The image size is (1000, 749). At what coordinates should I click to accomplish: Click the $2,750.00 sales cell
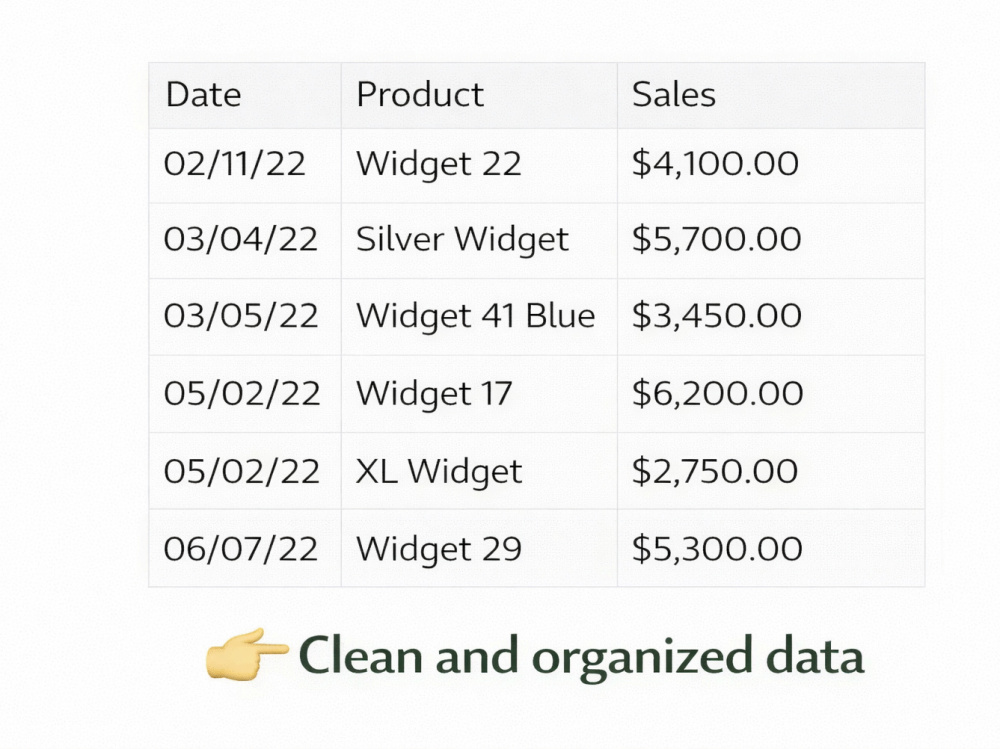771,471
